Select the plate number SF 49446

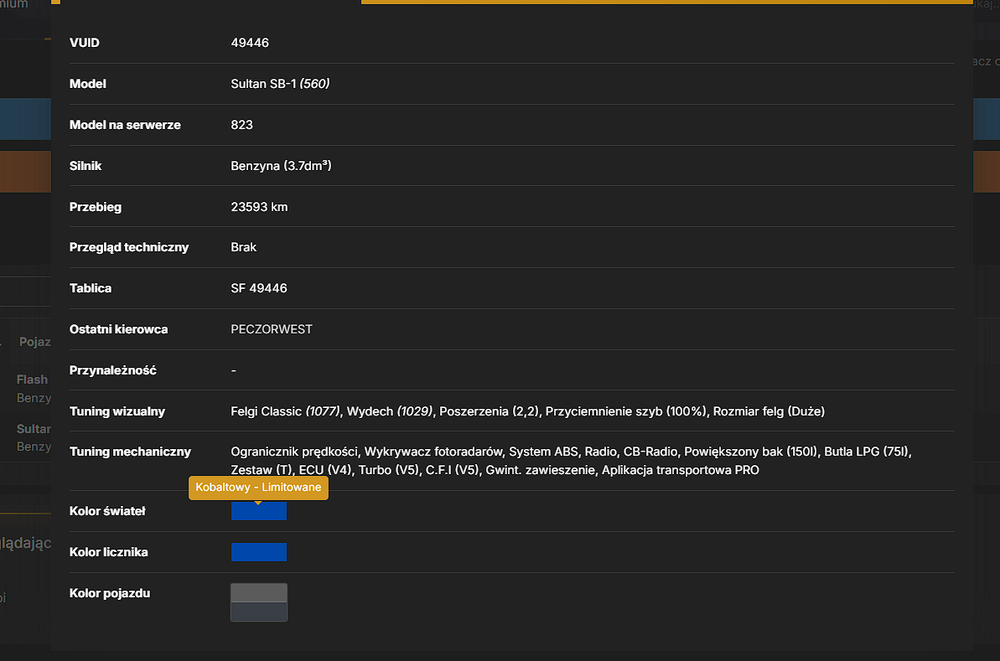259,288
